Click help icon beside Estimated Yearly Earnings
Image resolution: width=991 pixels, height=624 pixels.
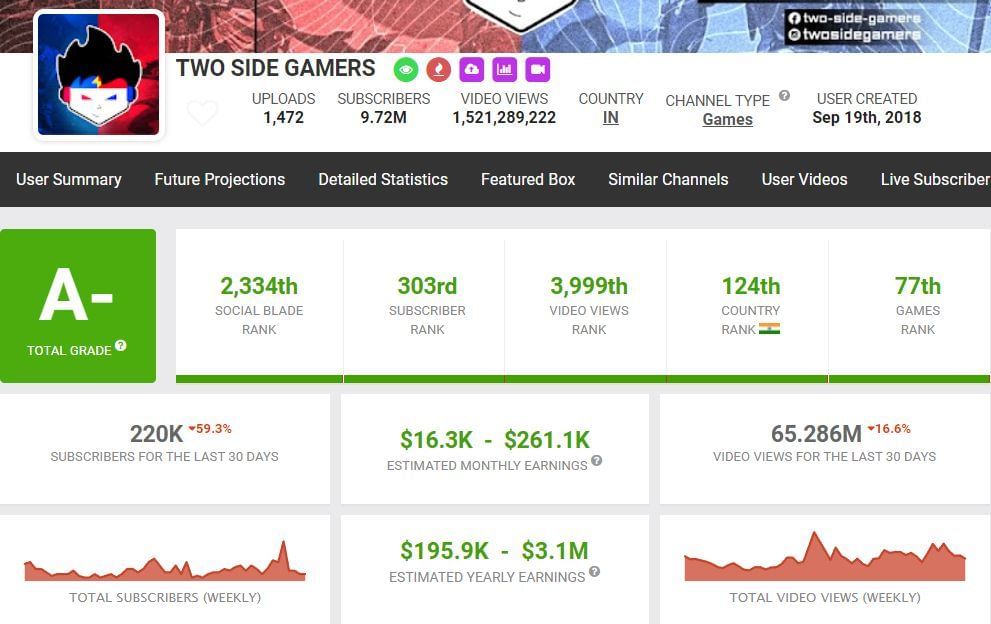point(595,572)
